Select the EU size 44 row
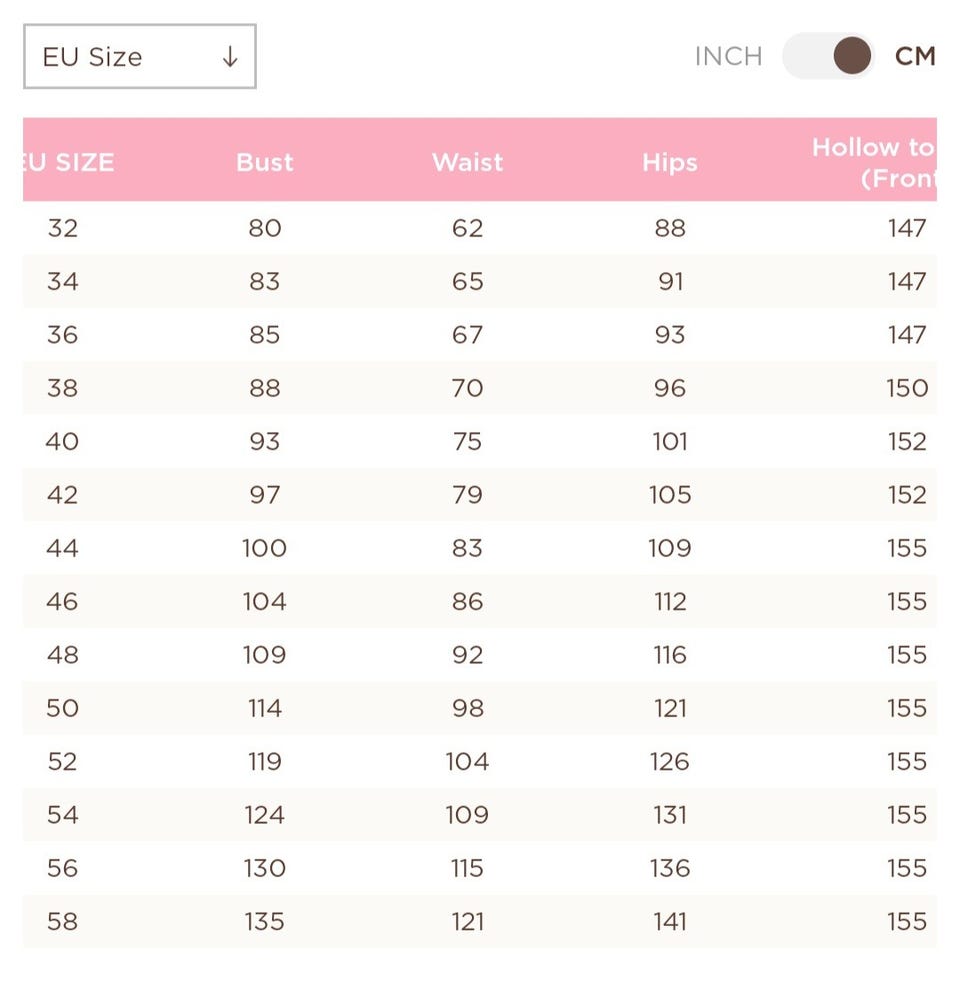The height and width of the screenshot is (982, 960). click(x=62, y=548)
